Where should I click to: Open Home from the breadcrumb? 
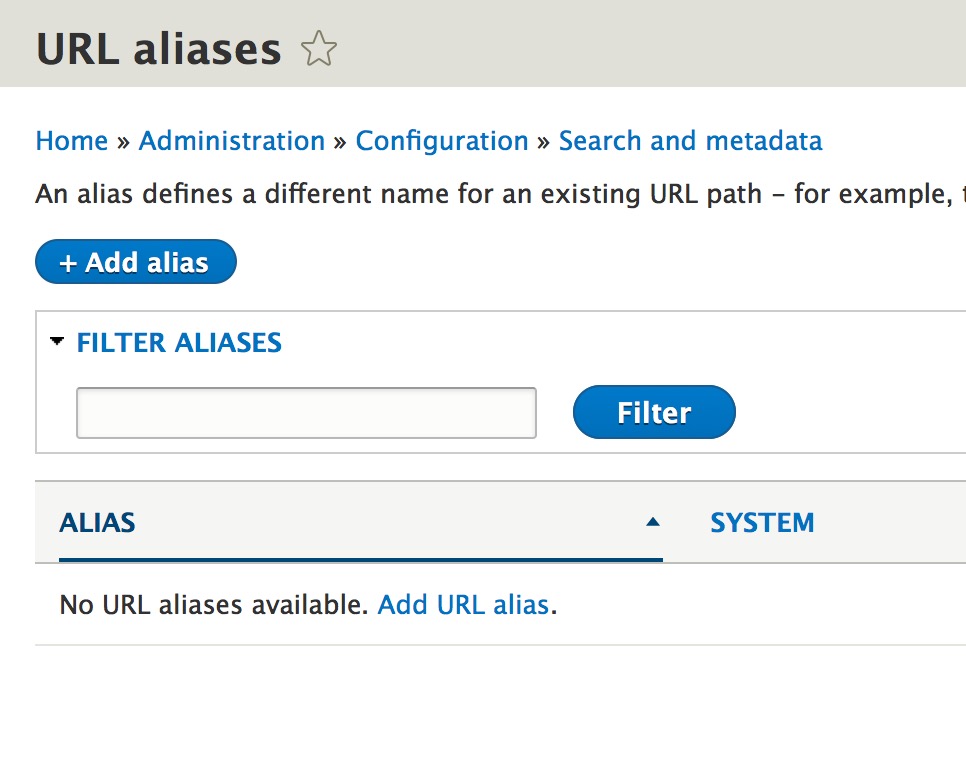click(71, 141)
